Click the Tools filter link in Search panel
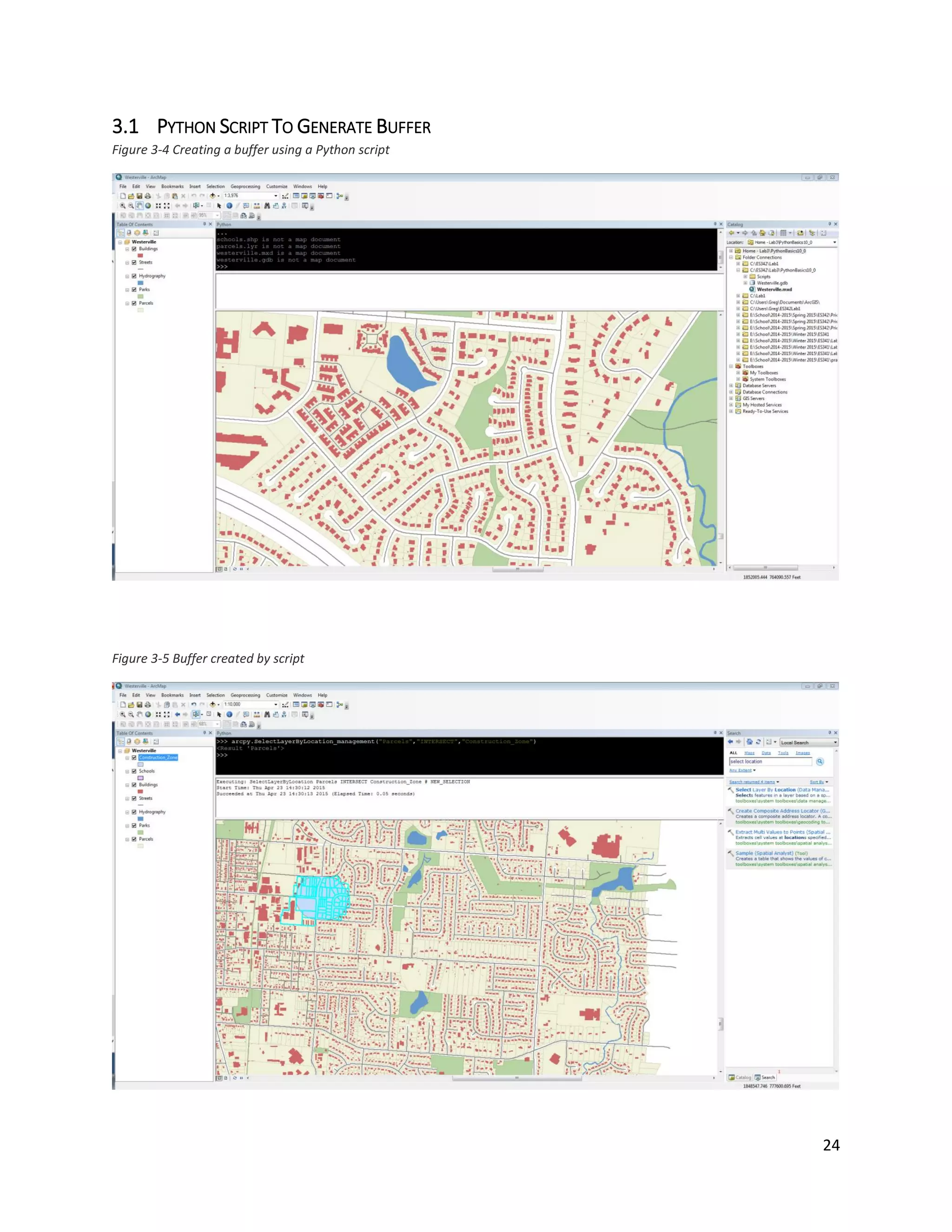Screen dimensions: 952x1232 [x=783, y=753]
